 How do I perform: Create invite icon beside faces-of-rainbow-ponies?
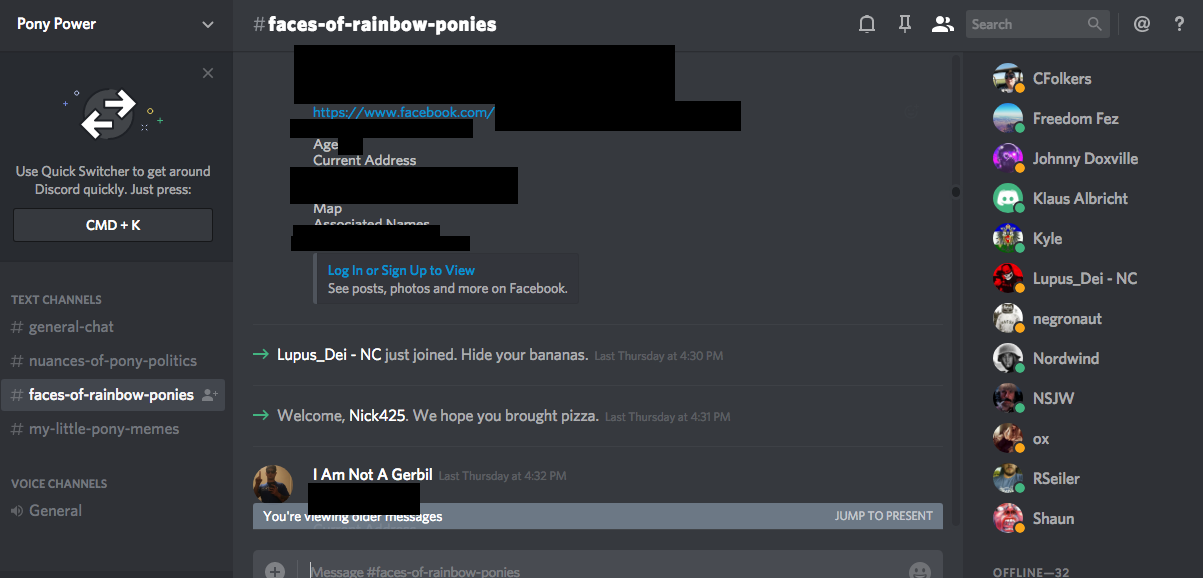pos(210,395)
